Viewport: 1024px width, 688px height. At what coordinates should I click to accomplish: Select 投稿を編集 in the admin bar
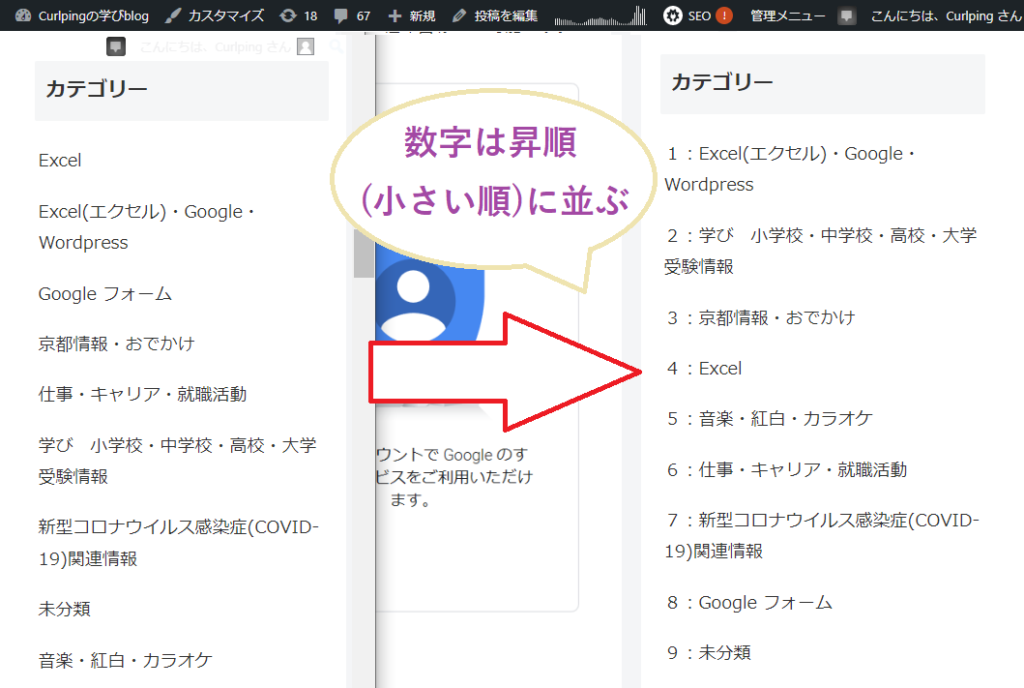tap(495, 15)
